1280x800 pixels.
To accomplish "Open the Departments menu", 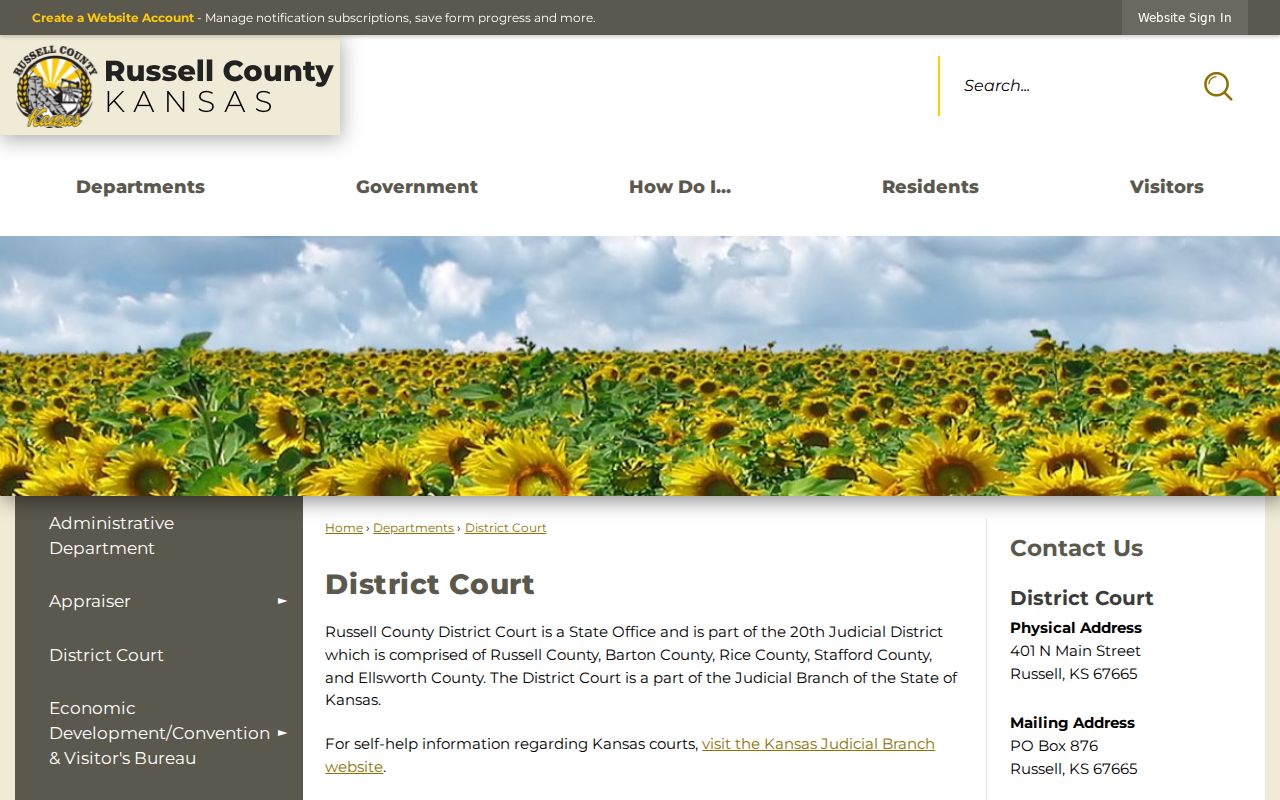I will [x=140, y=187].
